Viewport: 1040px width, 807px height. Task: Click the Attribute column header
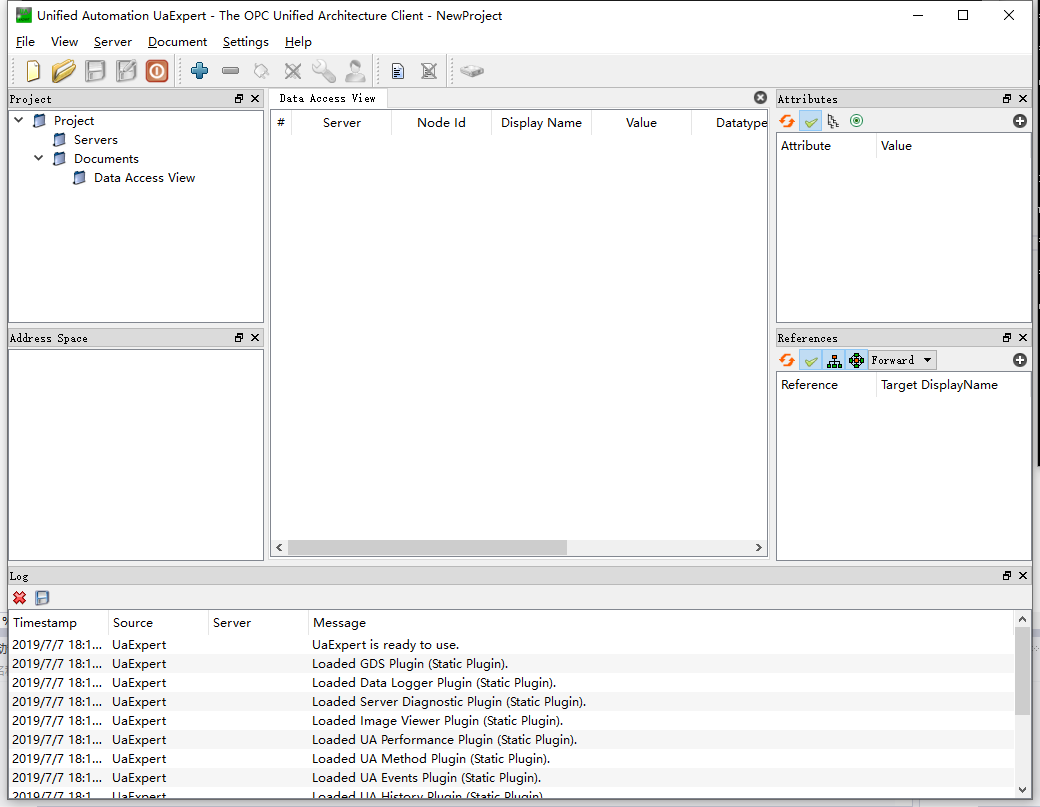coord(826,146)
